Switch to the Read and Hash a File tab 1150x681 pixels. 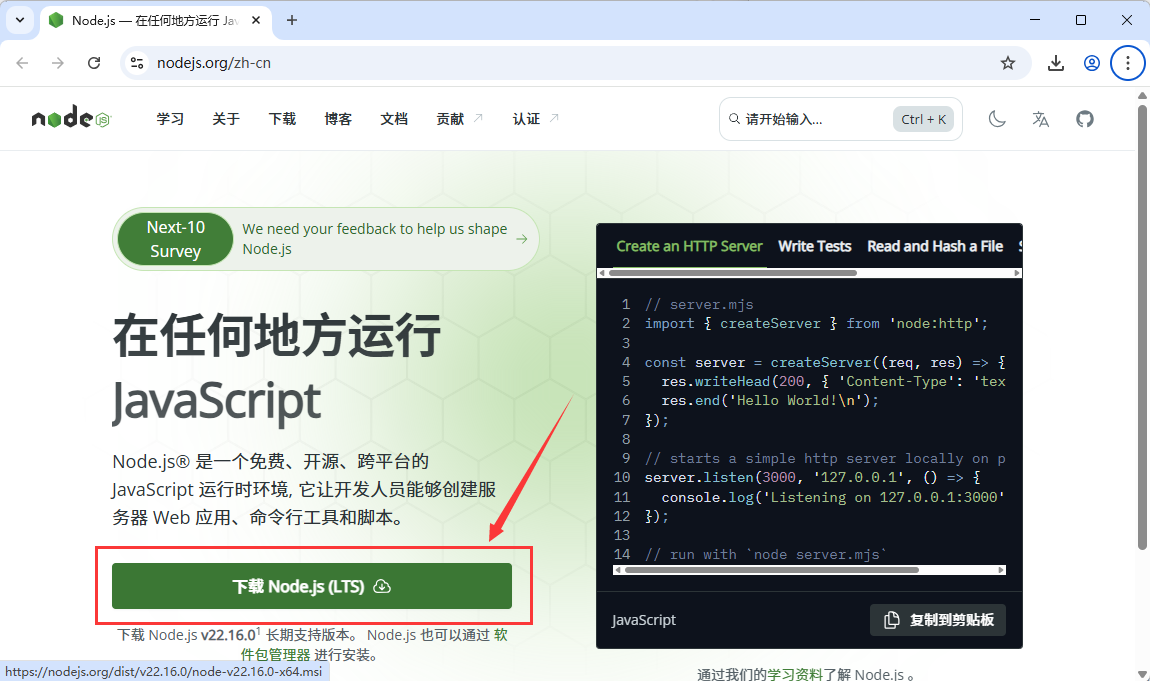[x=935, y=246]
